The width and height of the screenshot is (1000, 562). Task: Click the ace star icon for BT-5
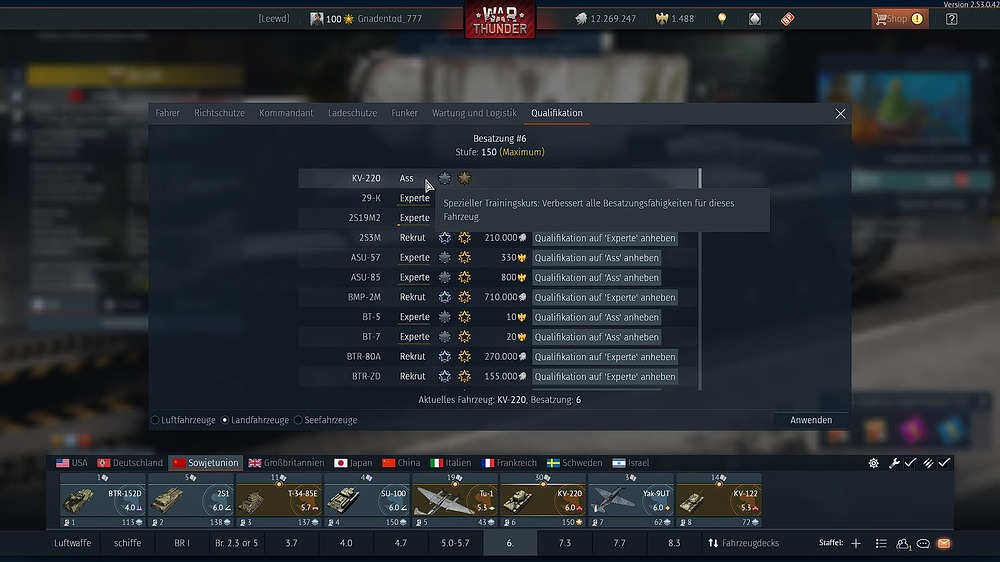[464, 317]
